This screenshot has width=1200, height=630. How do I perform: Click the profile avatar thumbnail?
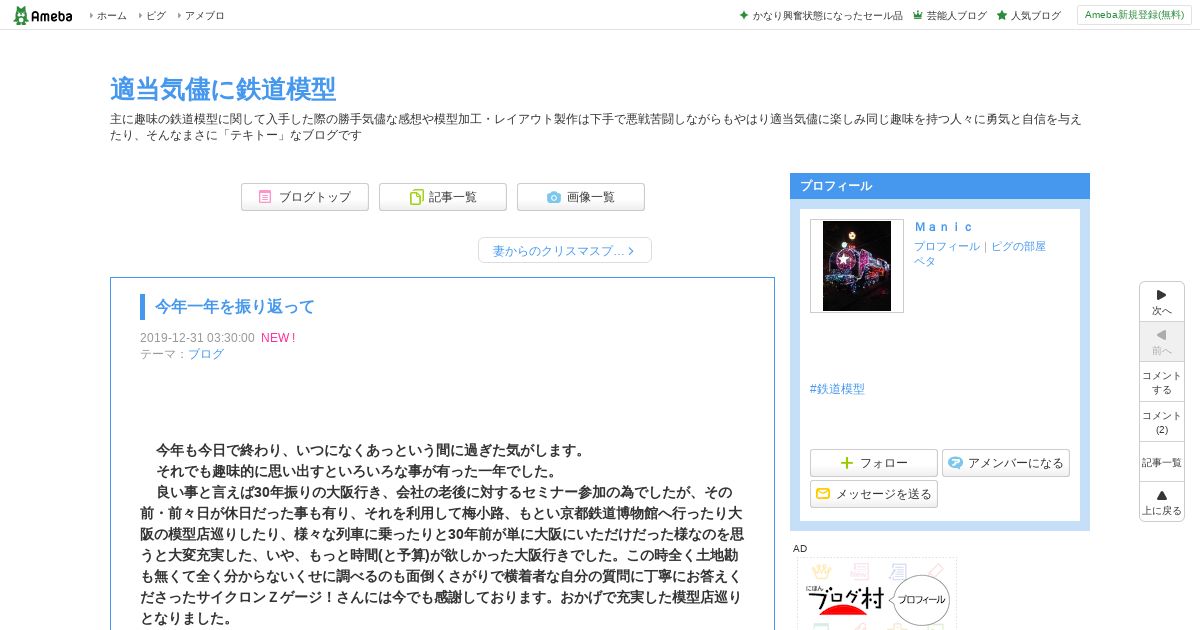point(857,266)
